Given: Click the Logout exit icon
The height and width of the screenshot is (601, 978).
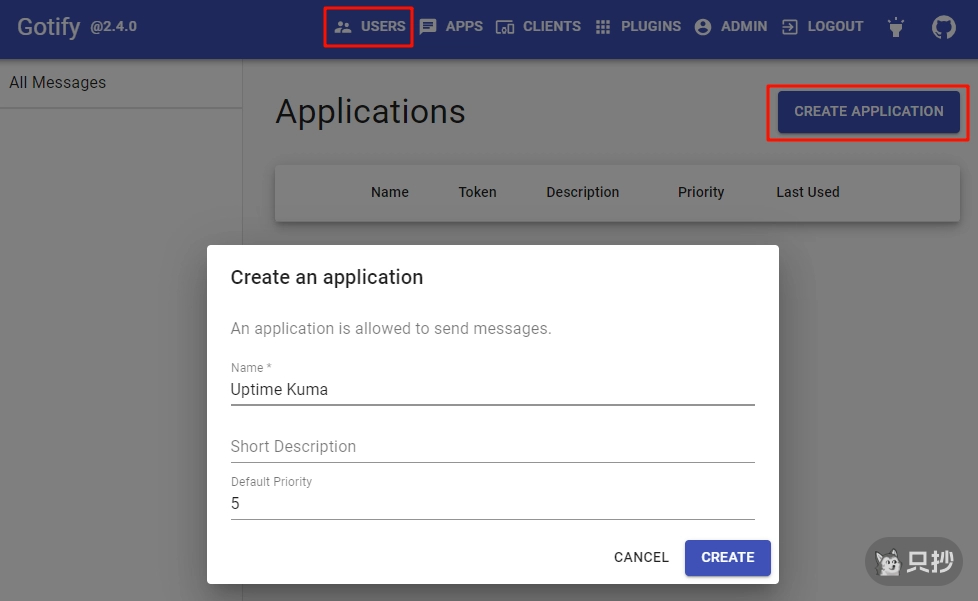Looking at the screenshot, I should (x=790, y=27).
